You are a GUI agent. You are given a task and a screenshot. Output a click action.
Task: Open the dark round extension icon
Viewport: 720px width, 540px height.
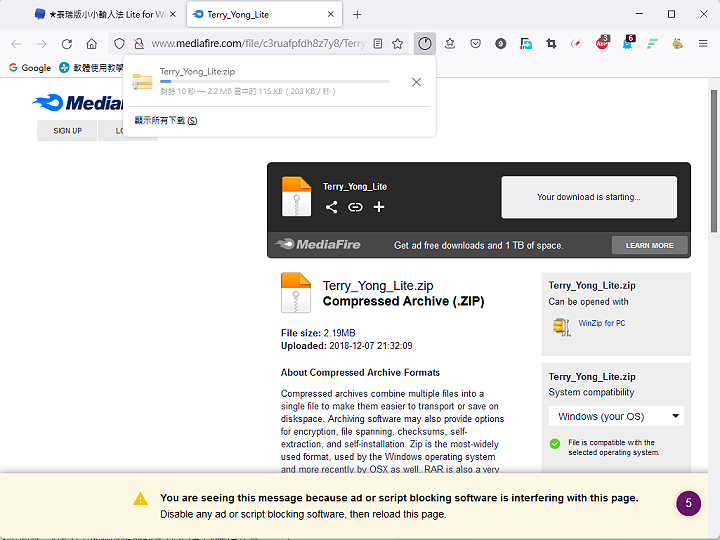click(x=501, y=44)
